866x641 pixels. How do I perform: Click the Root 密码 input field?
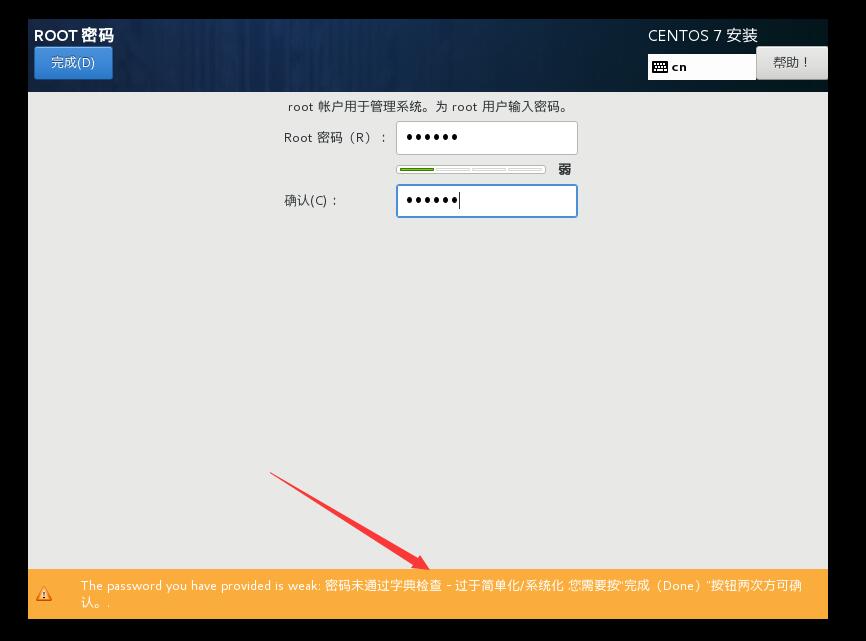pyautogui.click(x=487, y=137)
